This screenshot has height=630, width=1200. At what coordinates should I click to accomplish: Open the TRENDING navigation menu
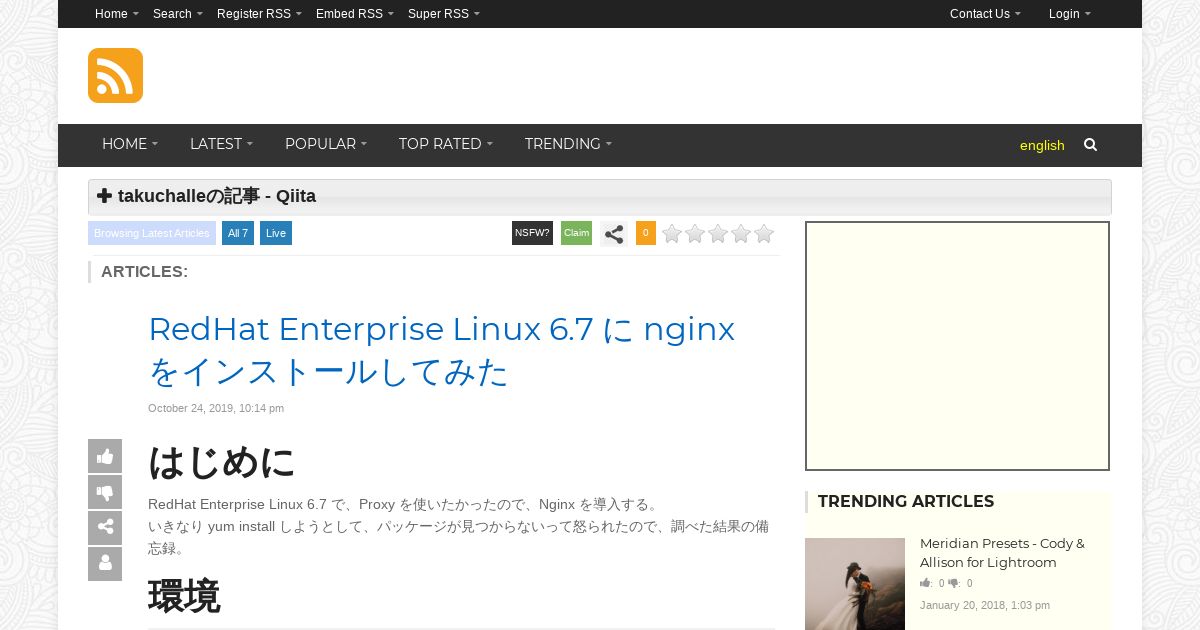568,145
